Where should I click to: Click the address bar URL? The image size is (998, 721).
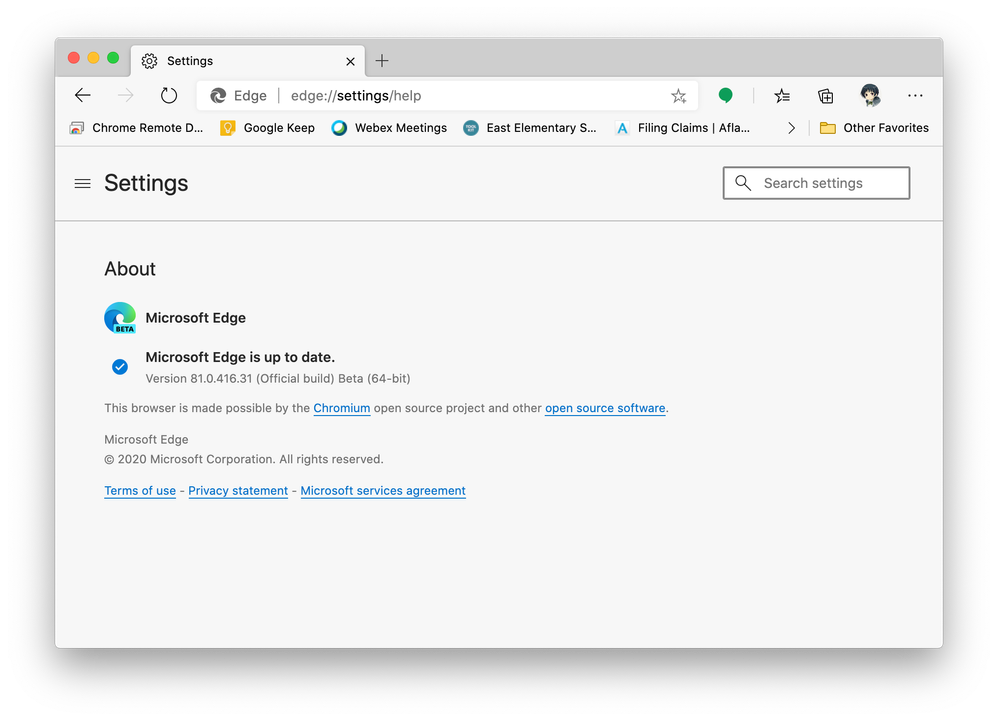pos(356,95)
